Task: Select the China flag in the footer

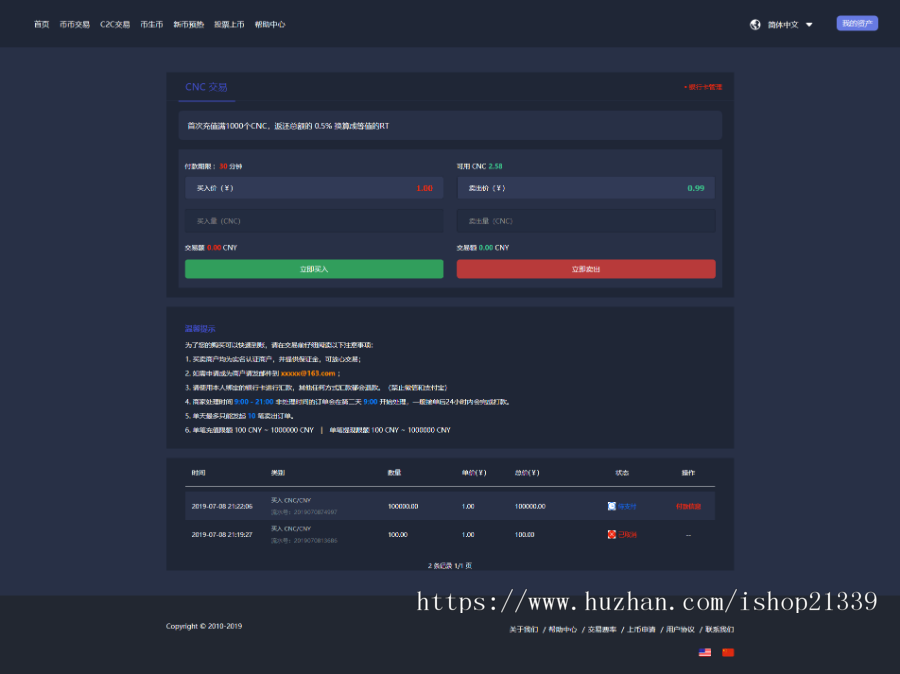Action: tap(728, 652)
